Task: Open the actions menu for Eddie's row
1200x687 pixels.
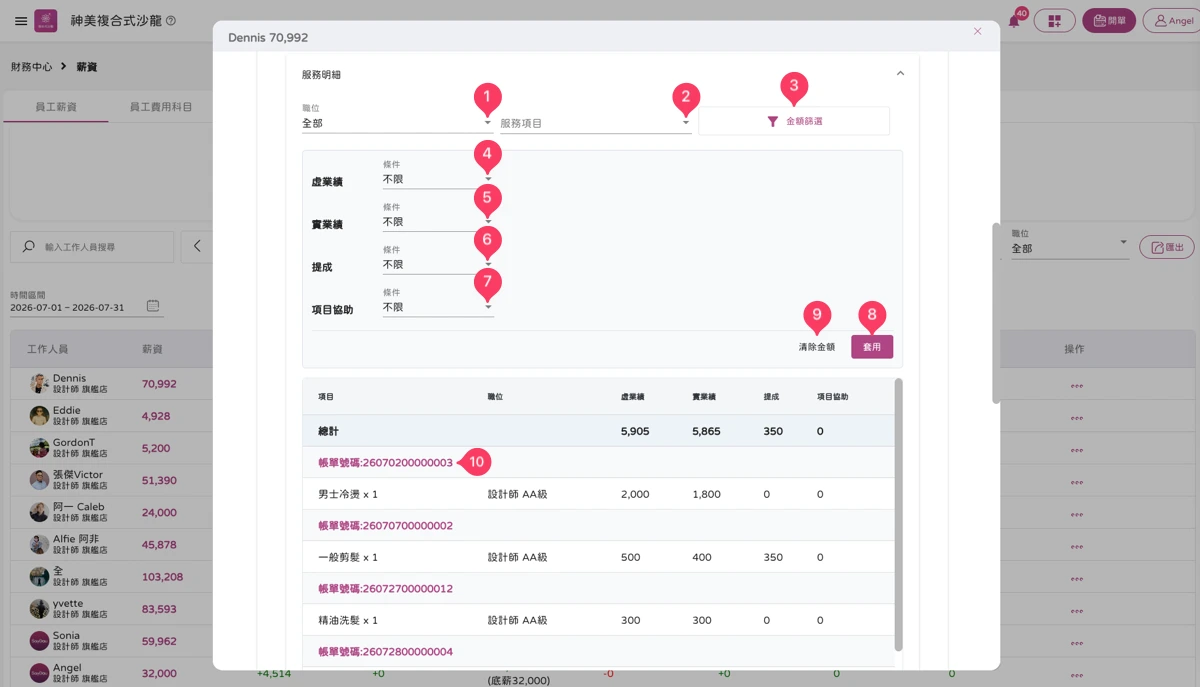Action: click(x=1077, y=417)
